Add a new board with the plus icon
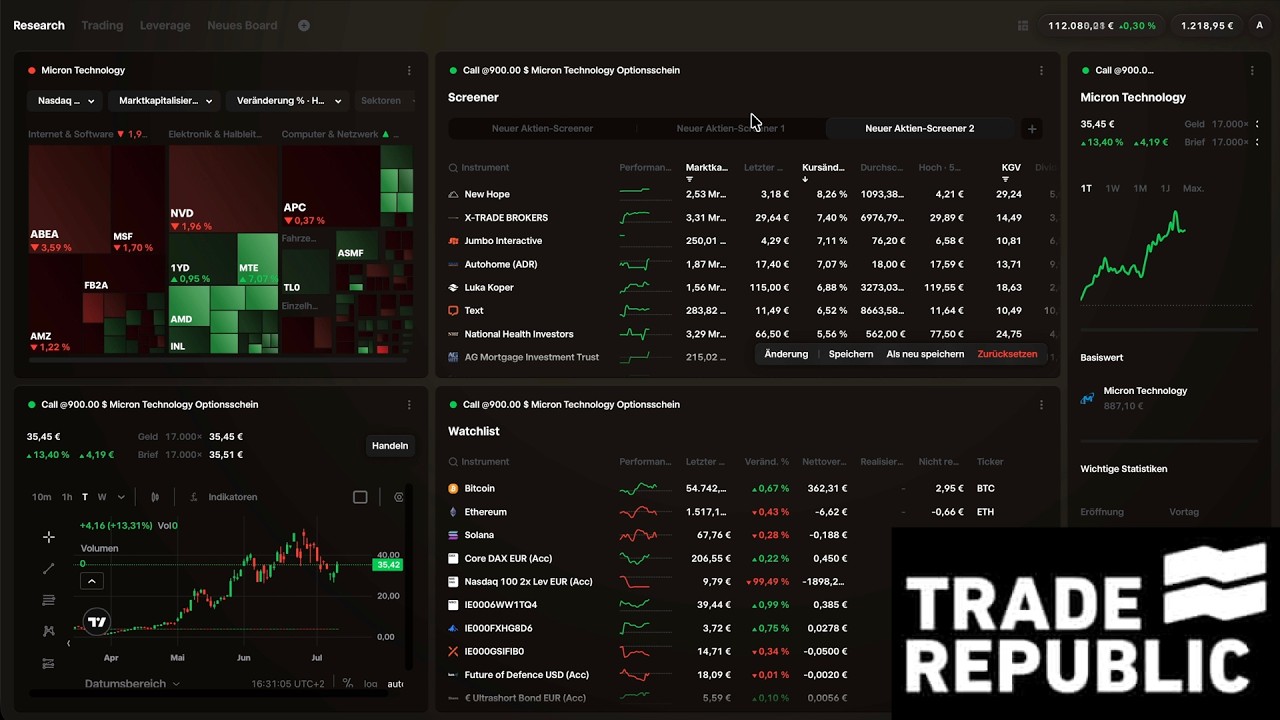Screen dimensions: 1280x720 tap(304, 25)
